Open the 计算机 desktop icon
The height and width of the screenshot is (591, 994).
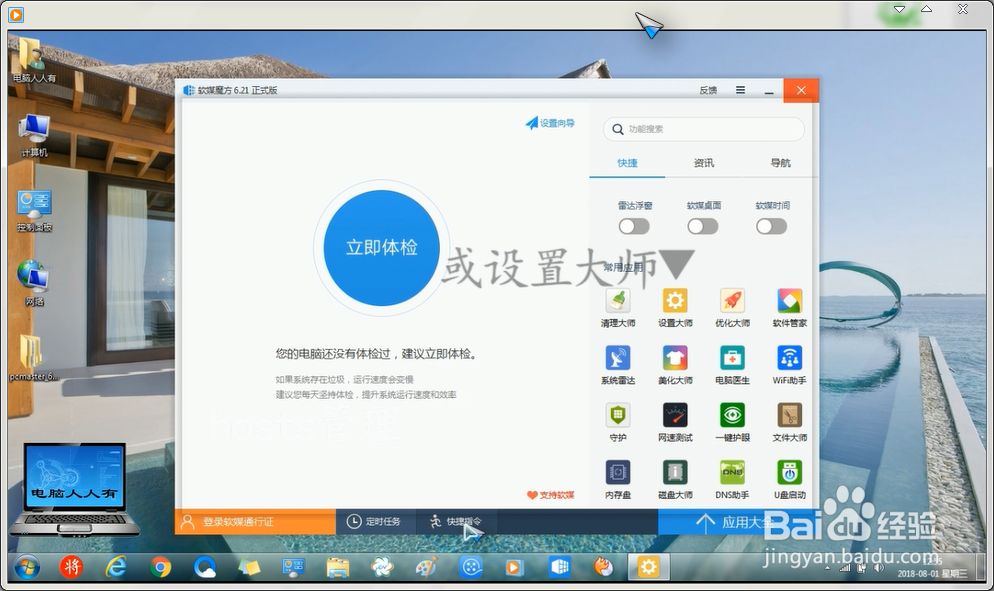click(34, 135)
